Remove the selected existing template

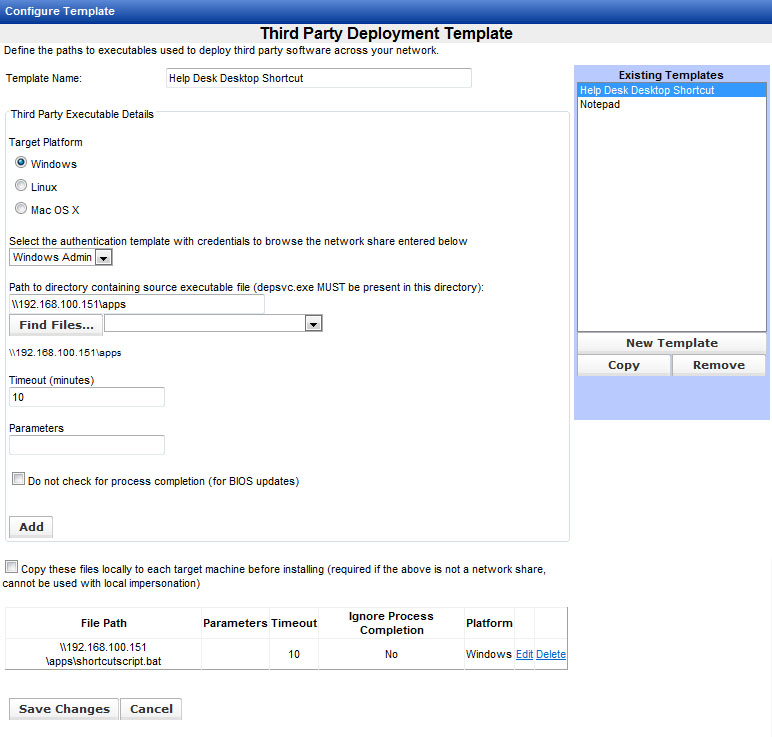pyautogui.click(x=718, y=365)
